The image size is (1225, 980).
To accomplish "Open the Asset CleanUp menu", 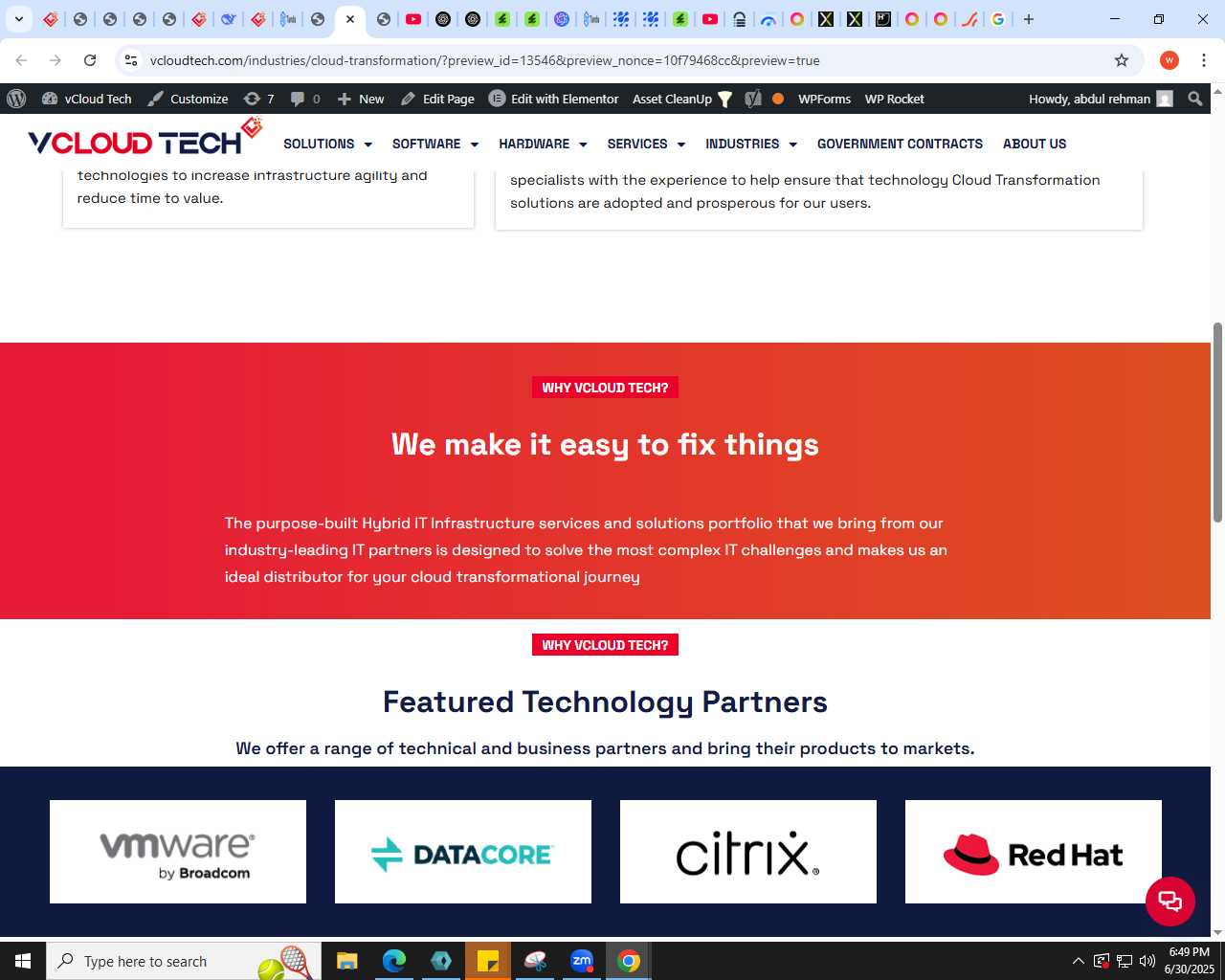I will pos(682,99).
